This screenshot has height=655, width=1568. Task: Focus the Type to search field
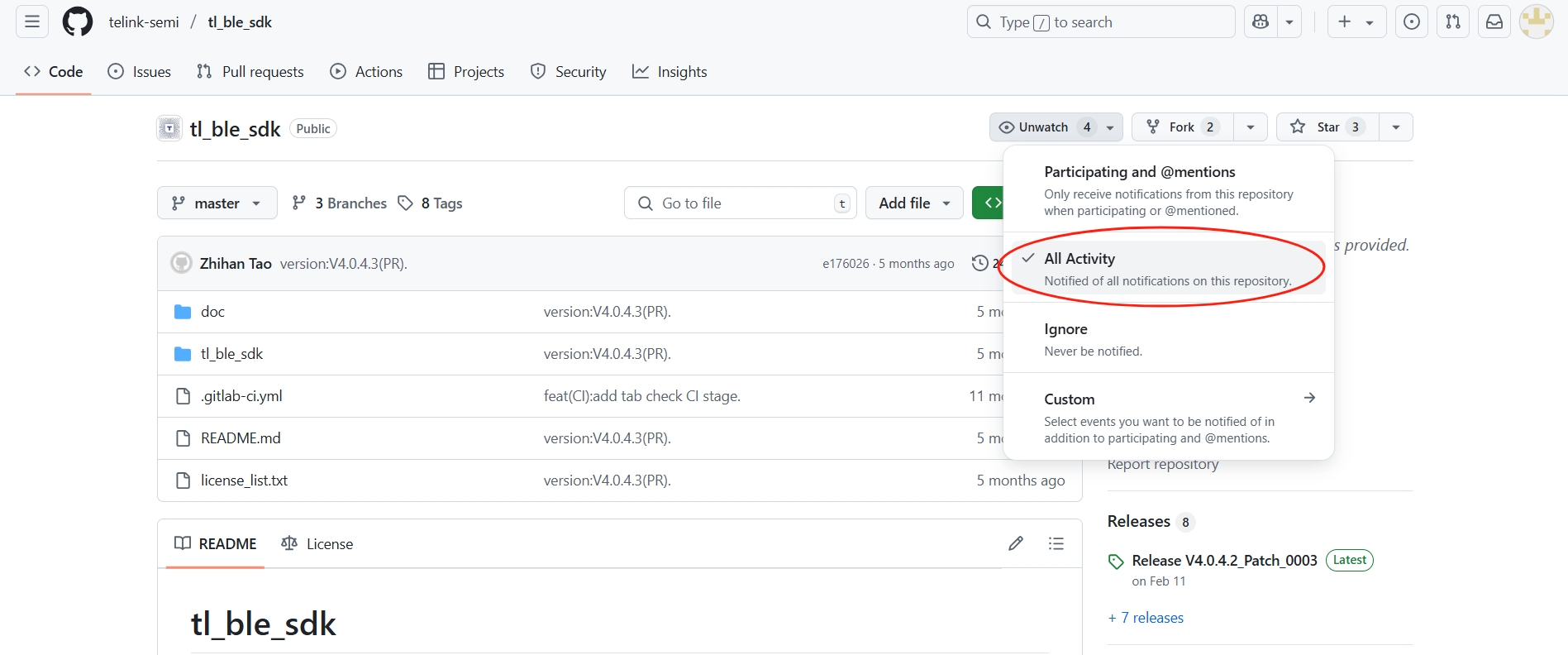[x=1101, y=22]
